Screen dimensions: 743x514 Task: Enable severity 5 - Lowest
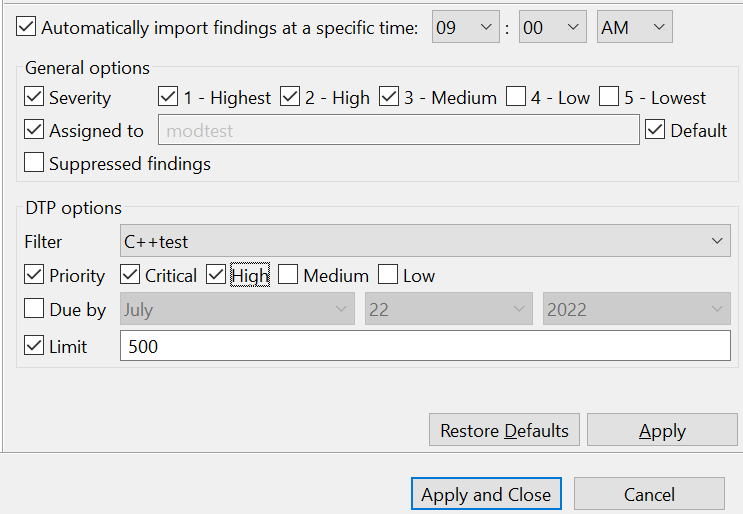point(609,96)
